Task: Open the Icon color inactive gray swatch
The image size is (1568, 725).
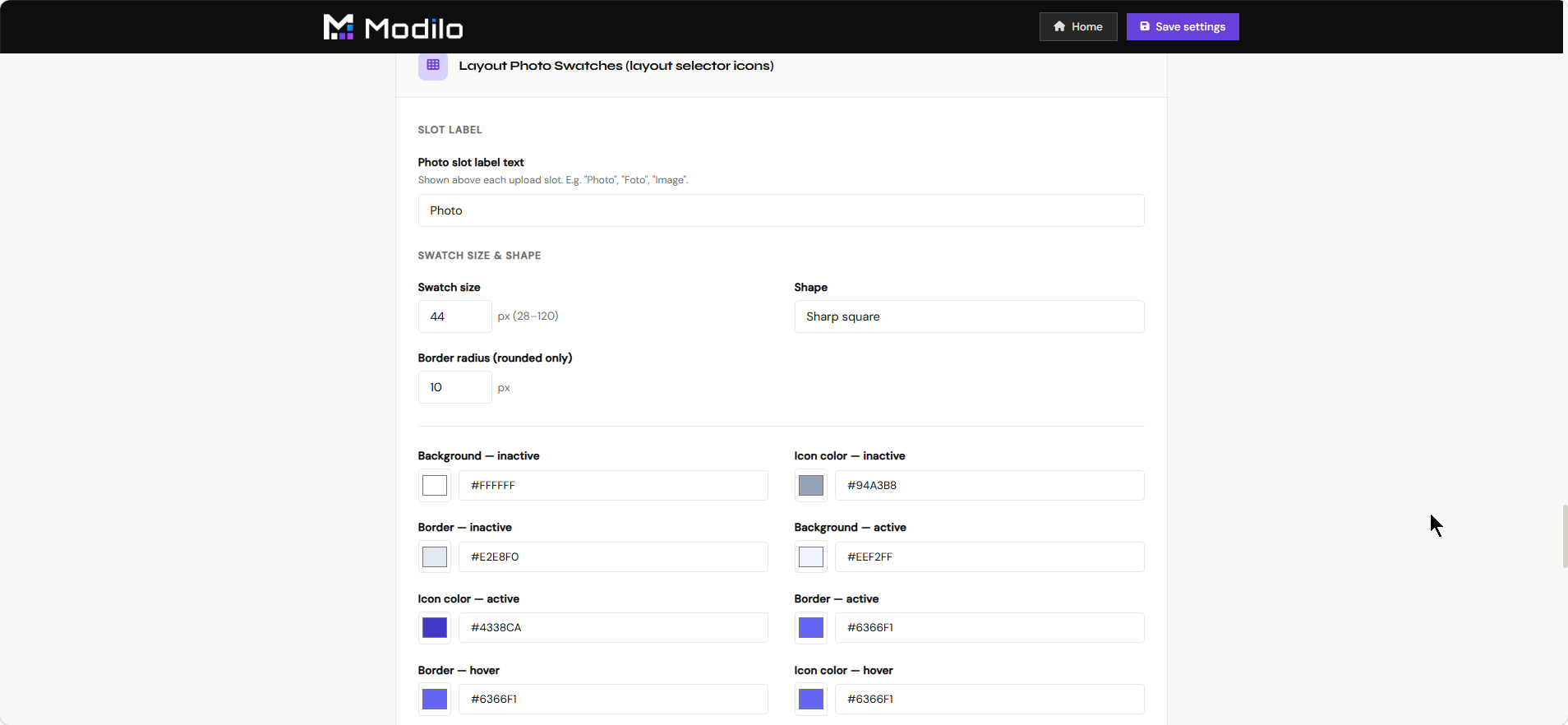Action: tap(811, 485)
